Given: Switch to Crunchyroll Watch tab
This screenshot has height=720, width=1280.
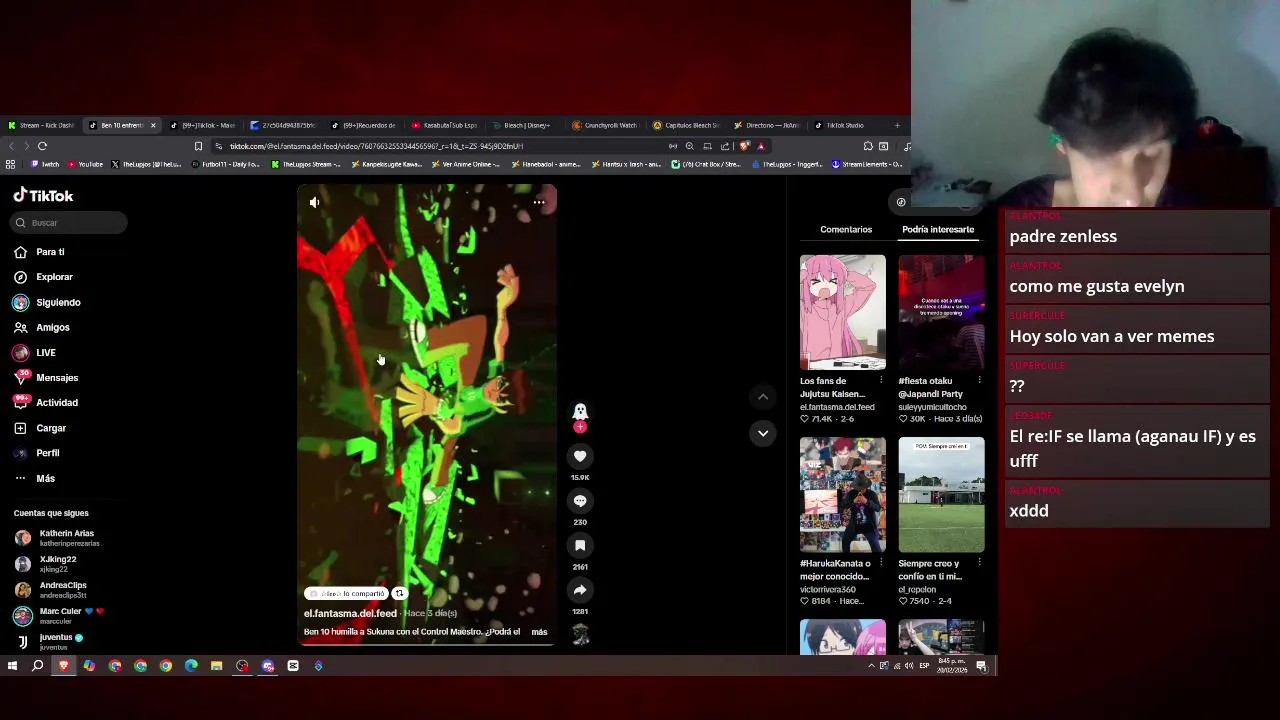Looking at the screenshot, I should 606,125.
